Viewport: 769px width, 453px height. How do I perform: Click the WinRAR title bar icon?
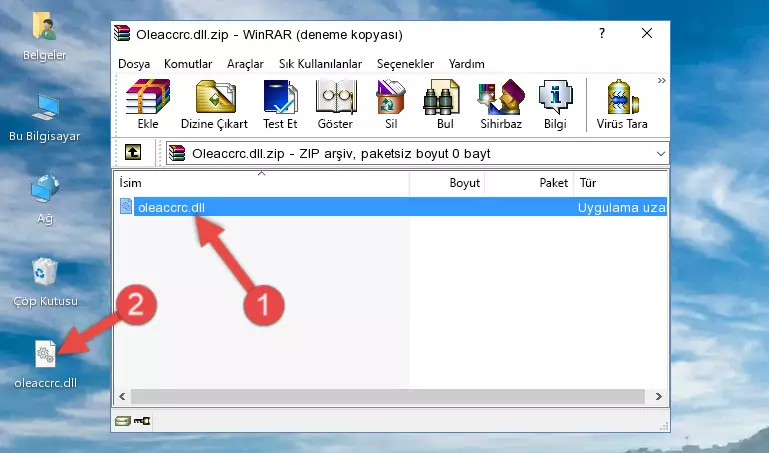[x=122, y=33]
